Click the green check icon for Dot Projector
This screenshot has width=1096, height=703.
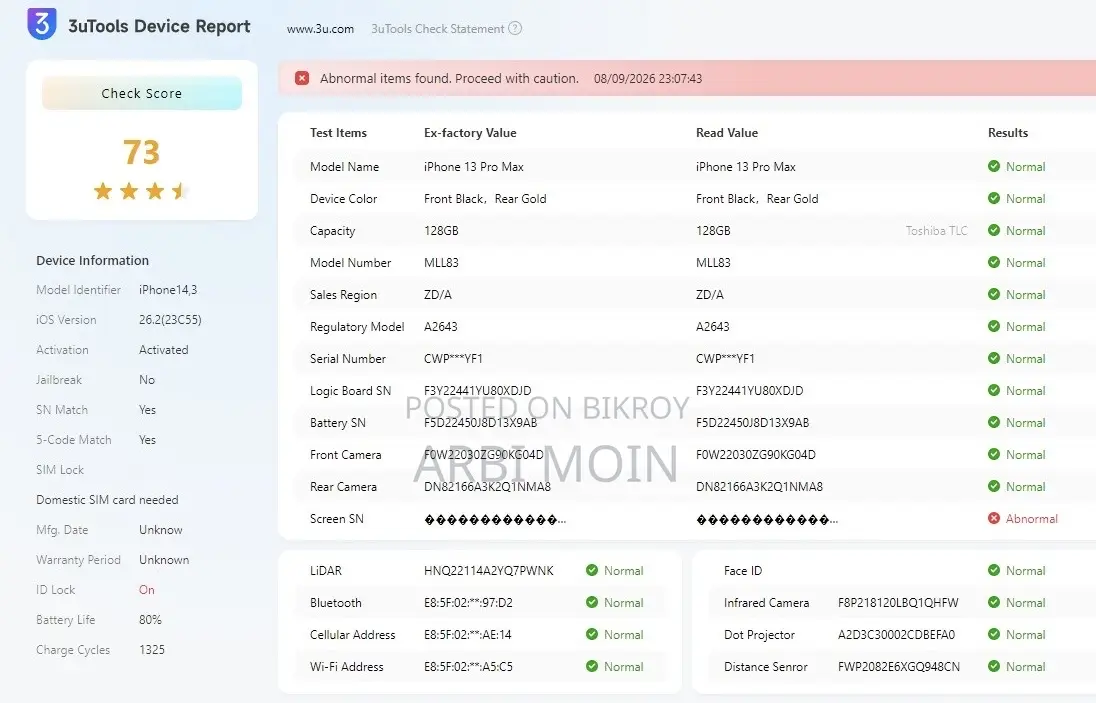click(x=994, y=635)
